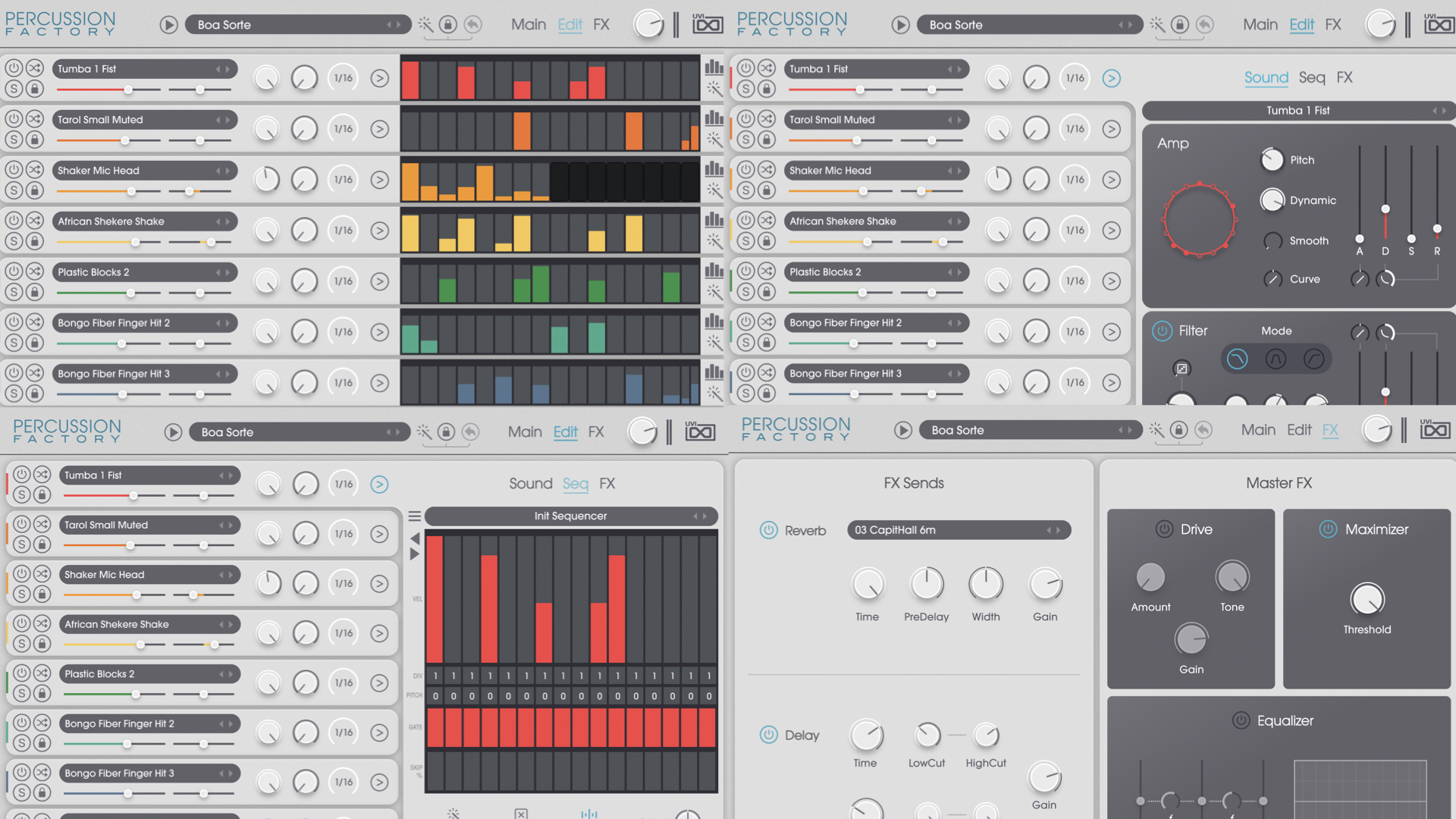Open the hamburger menu beside Init Sequencer
The height and width of the screenshot is (819, 1456).
[x=414, y=516]
